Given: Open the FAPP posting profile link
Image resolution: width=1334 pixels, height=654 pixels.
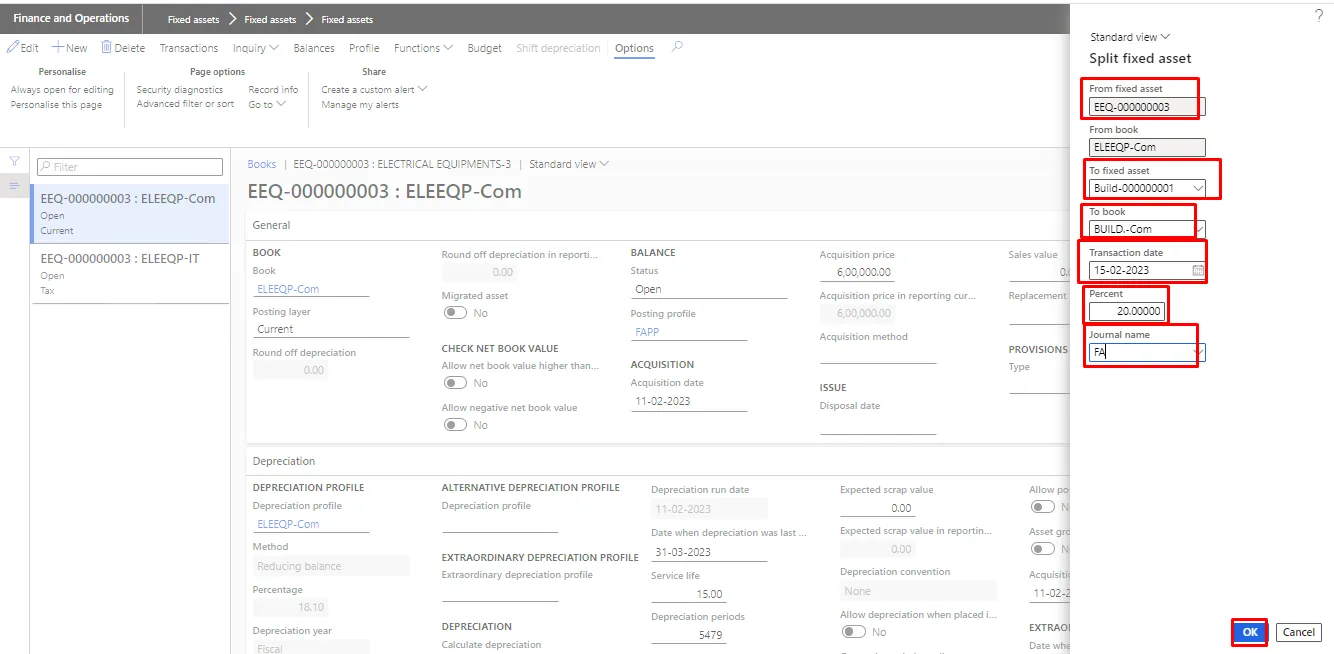Looking at the screenshot, I should (646, 332).
